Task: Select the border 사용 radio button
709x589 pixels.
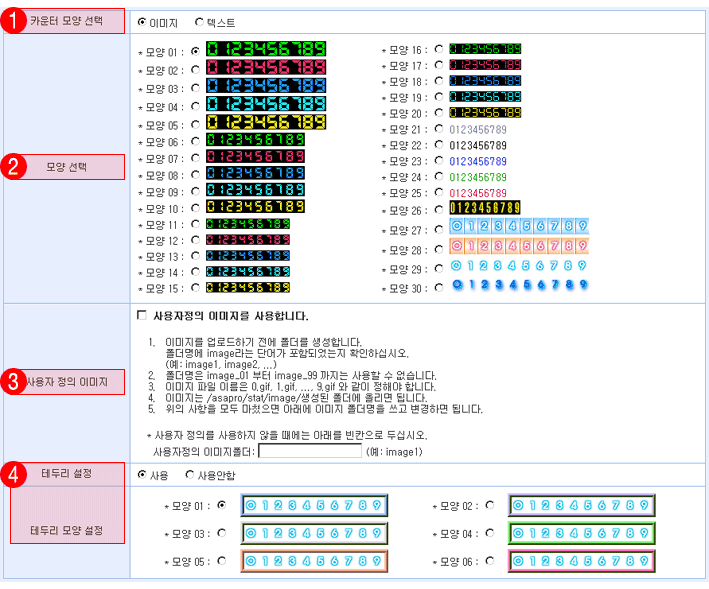Action: tap(141, 475)
